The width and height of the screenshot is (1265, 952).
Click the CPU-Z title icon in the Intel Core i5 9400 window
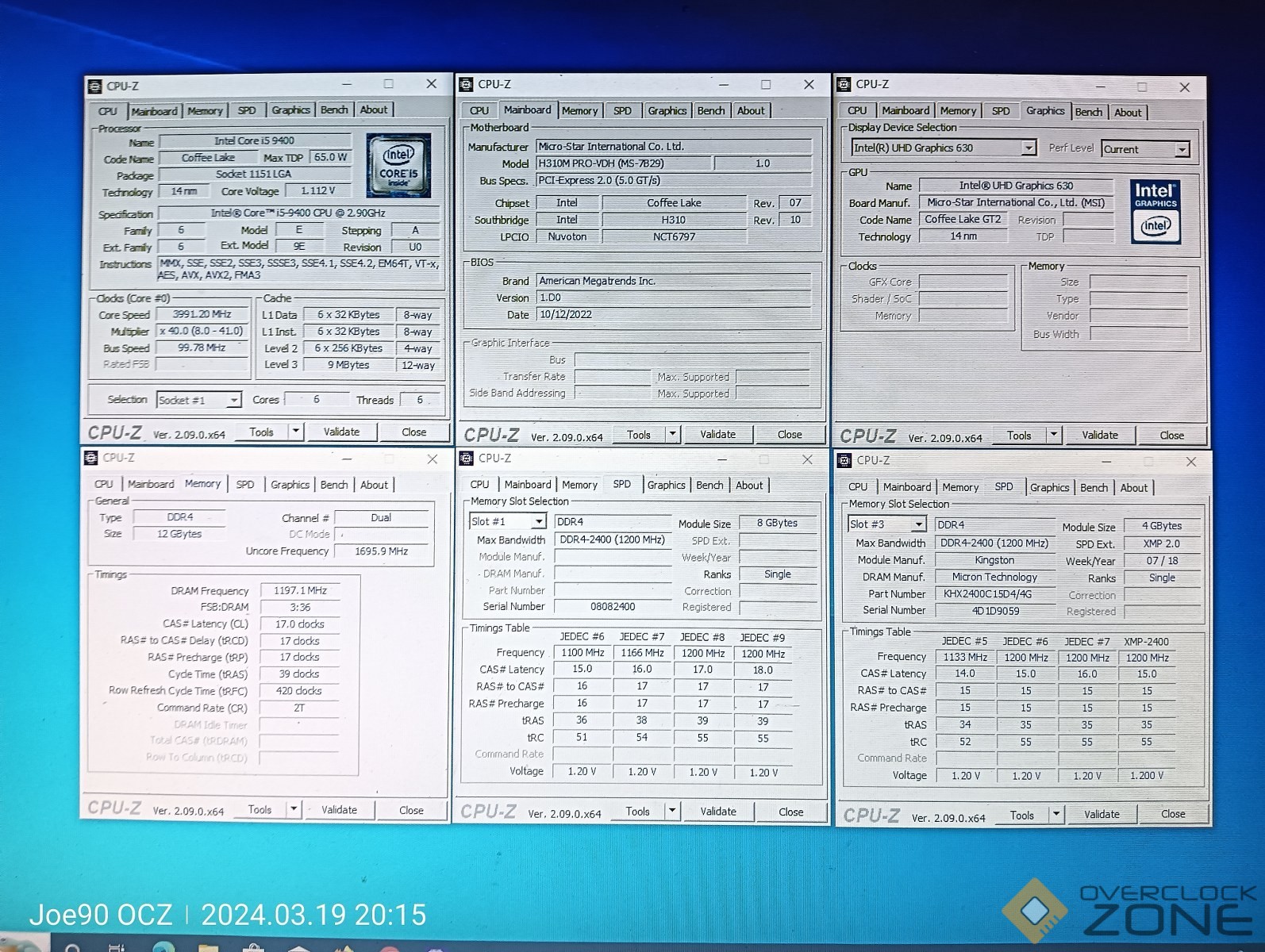tap(94, 86)
